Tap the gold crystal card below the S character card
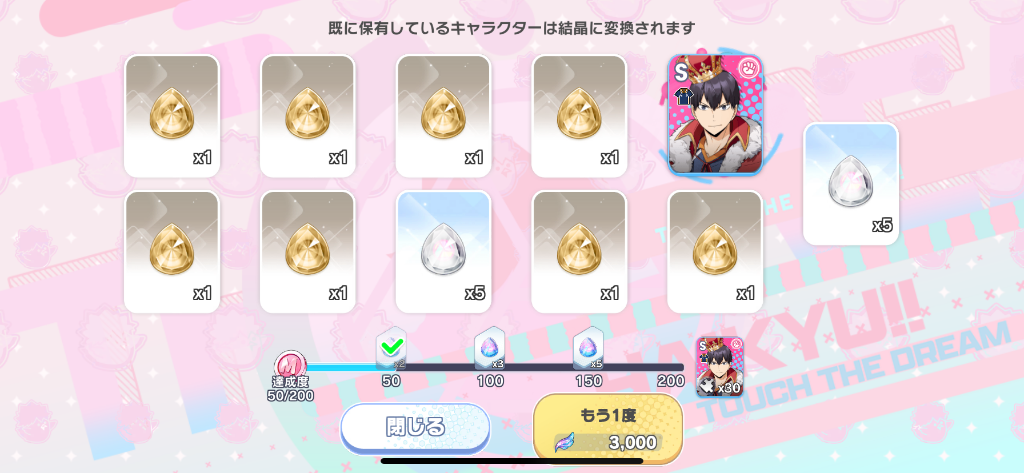 pos(715,252)
